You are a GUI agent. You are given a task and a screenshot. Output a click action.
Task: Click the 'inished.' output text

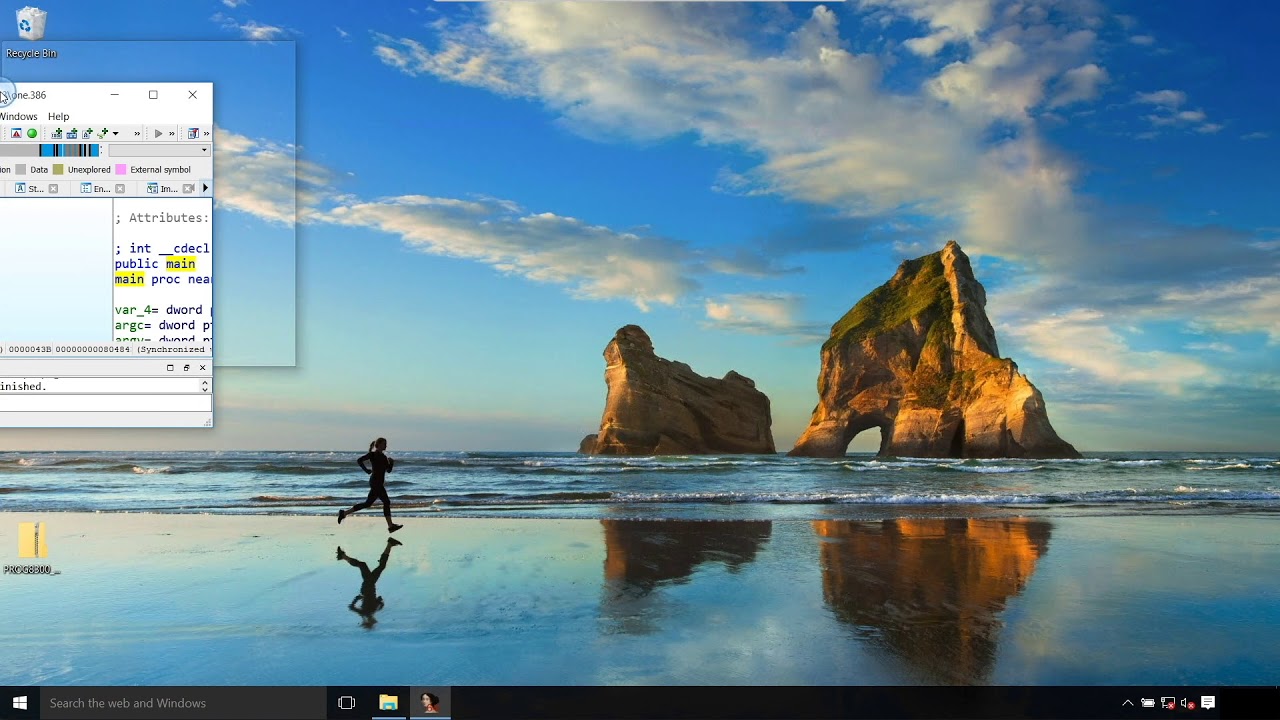(24, 386)
